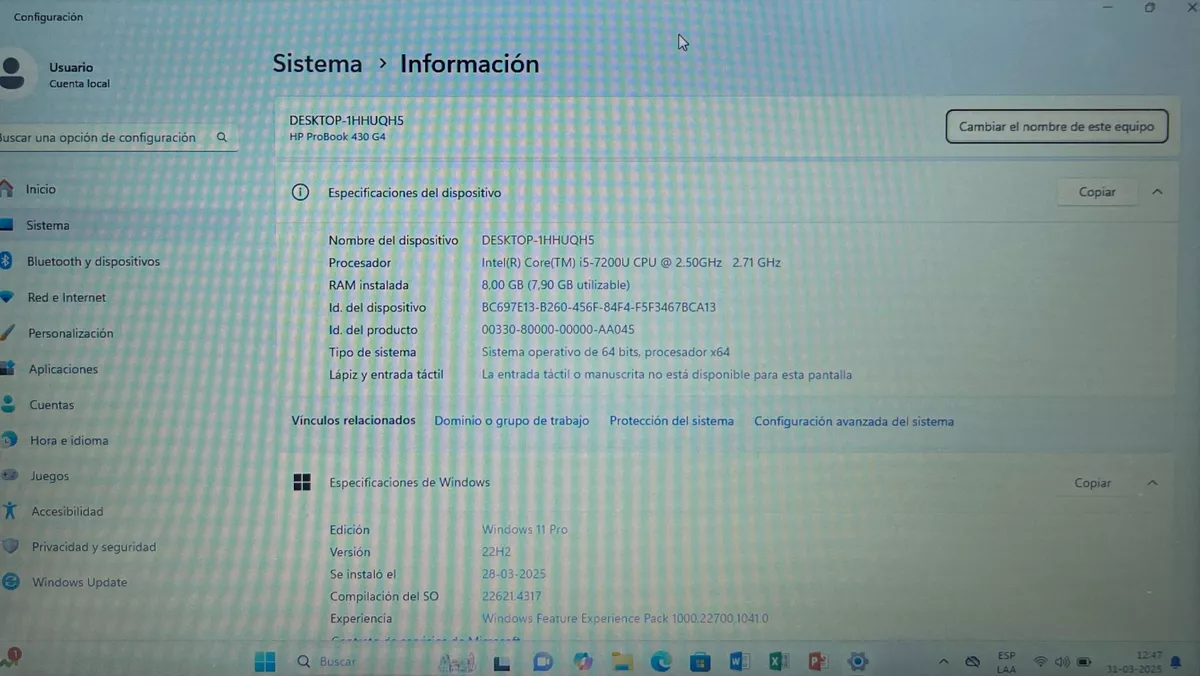Viewport: 1200px width, 676px height.
Task: Launch Word from the taskbar
Action: pyautogui.click(x=740, y=662)
